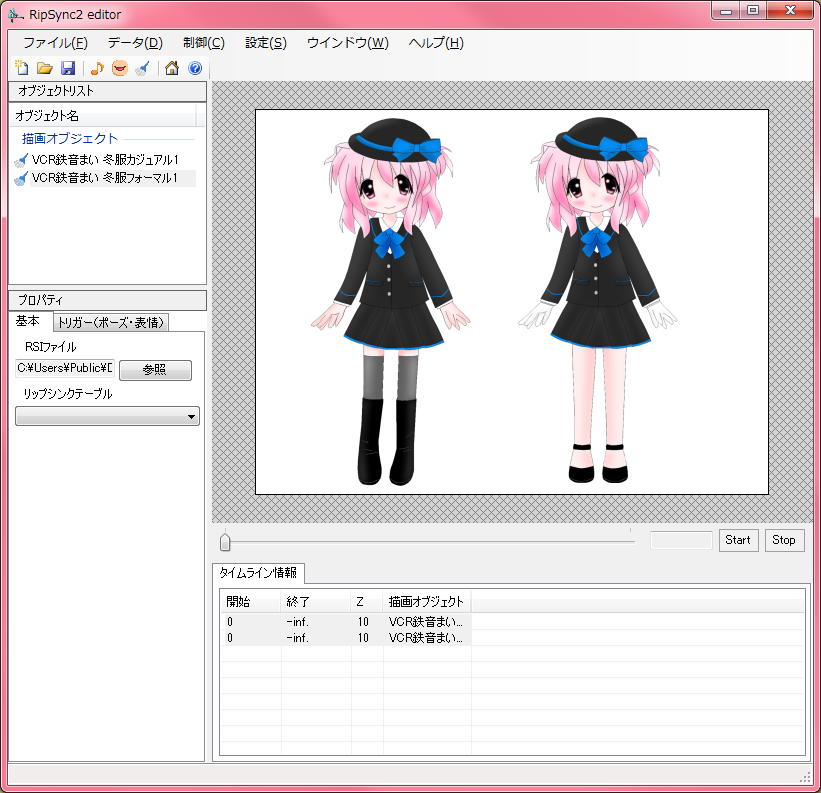This screenshot has width=821, height=793.
Task: Click the RSI file path input field
Action: (x=64, y=368)
